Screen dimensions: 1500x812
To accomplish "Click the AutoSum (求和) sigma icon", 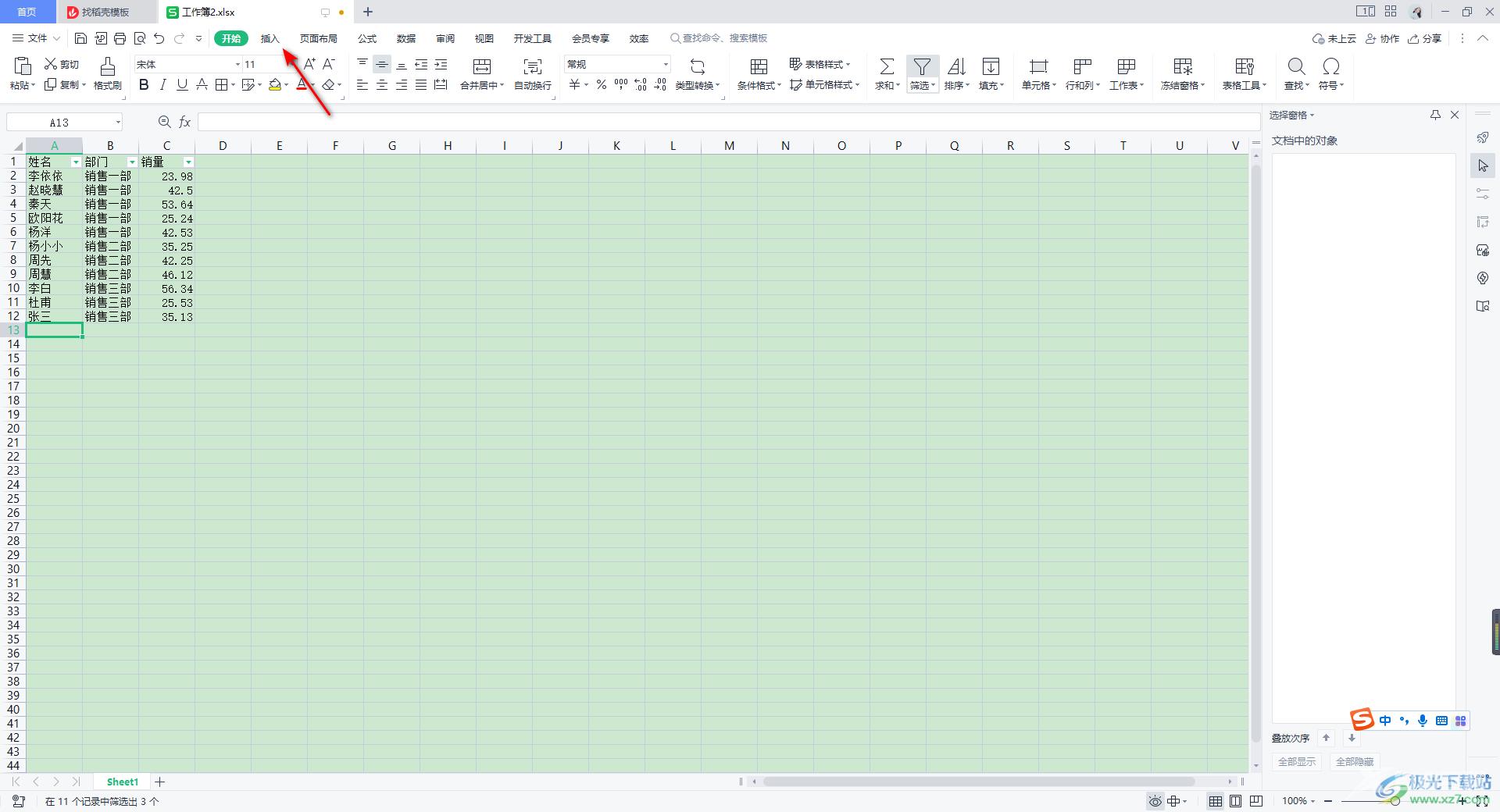I will pyautogui.click(x=887, y=66).
